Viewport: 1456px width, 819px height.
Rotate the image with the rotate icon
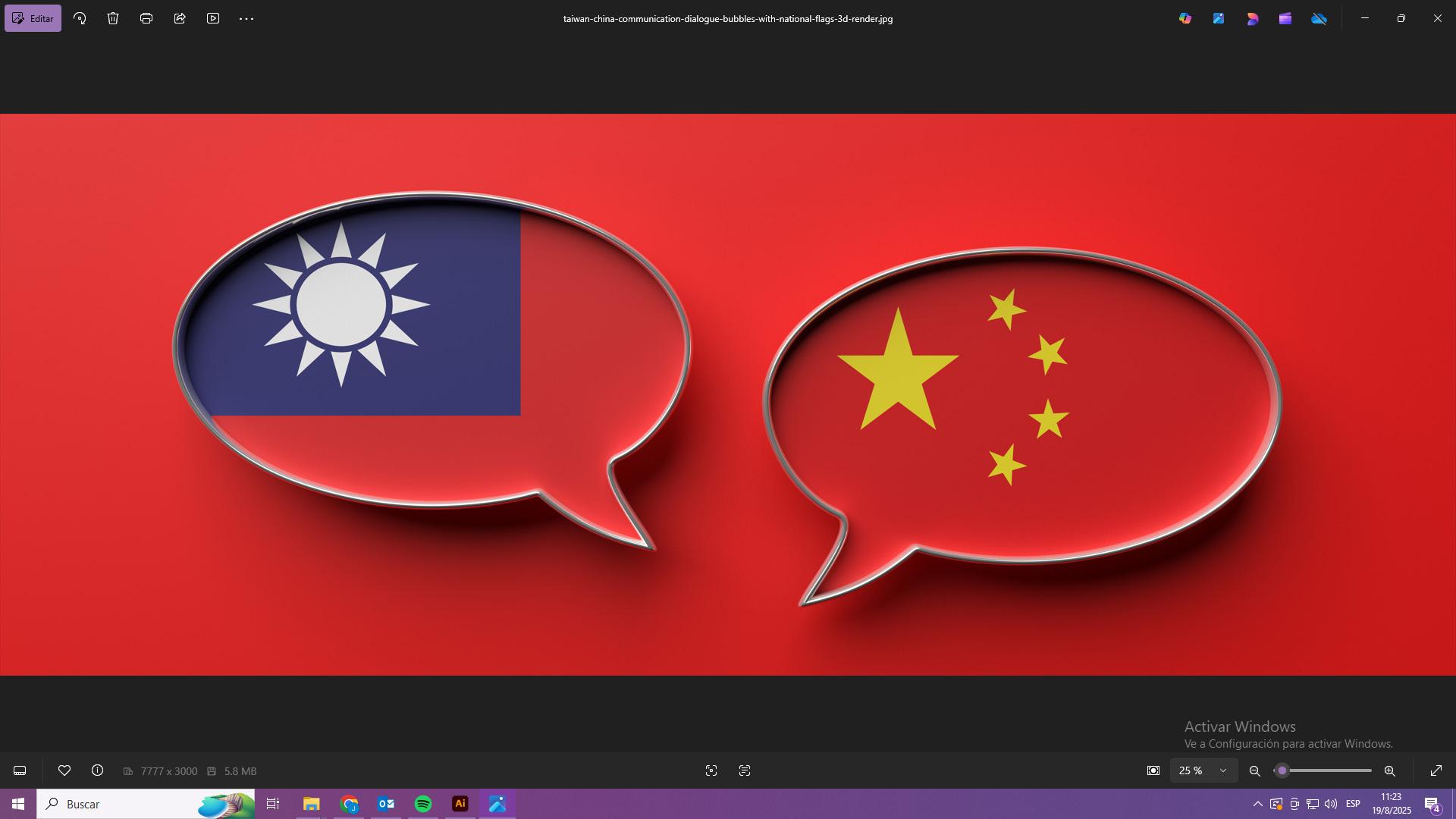pos(80,18)
